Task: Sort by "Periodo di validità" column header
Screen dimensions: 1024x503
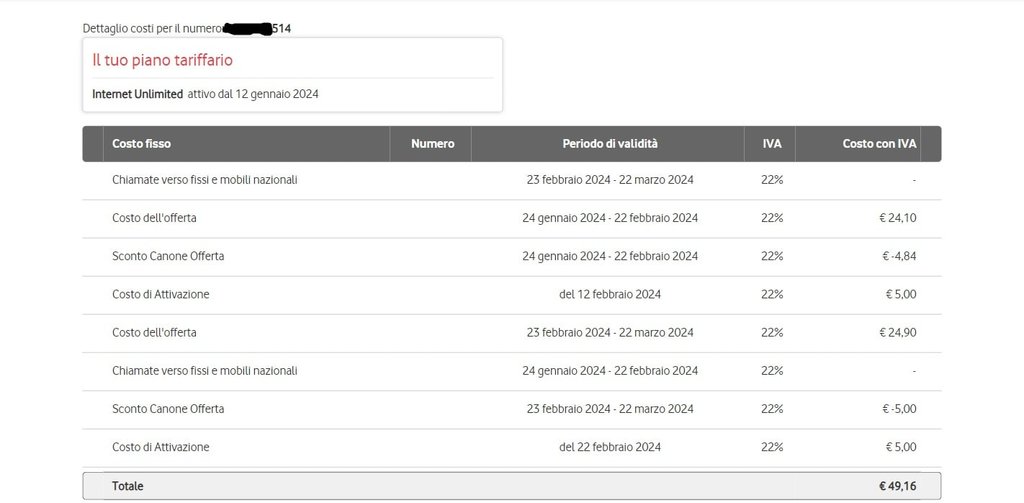Action: [609, 144]
